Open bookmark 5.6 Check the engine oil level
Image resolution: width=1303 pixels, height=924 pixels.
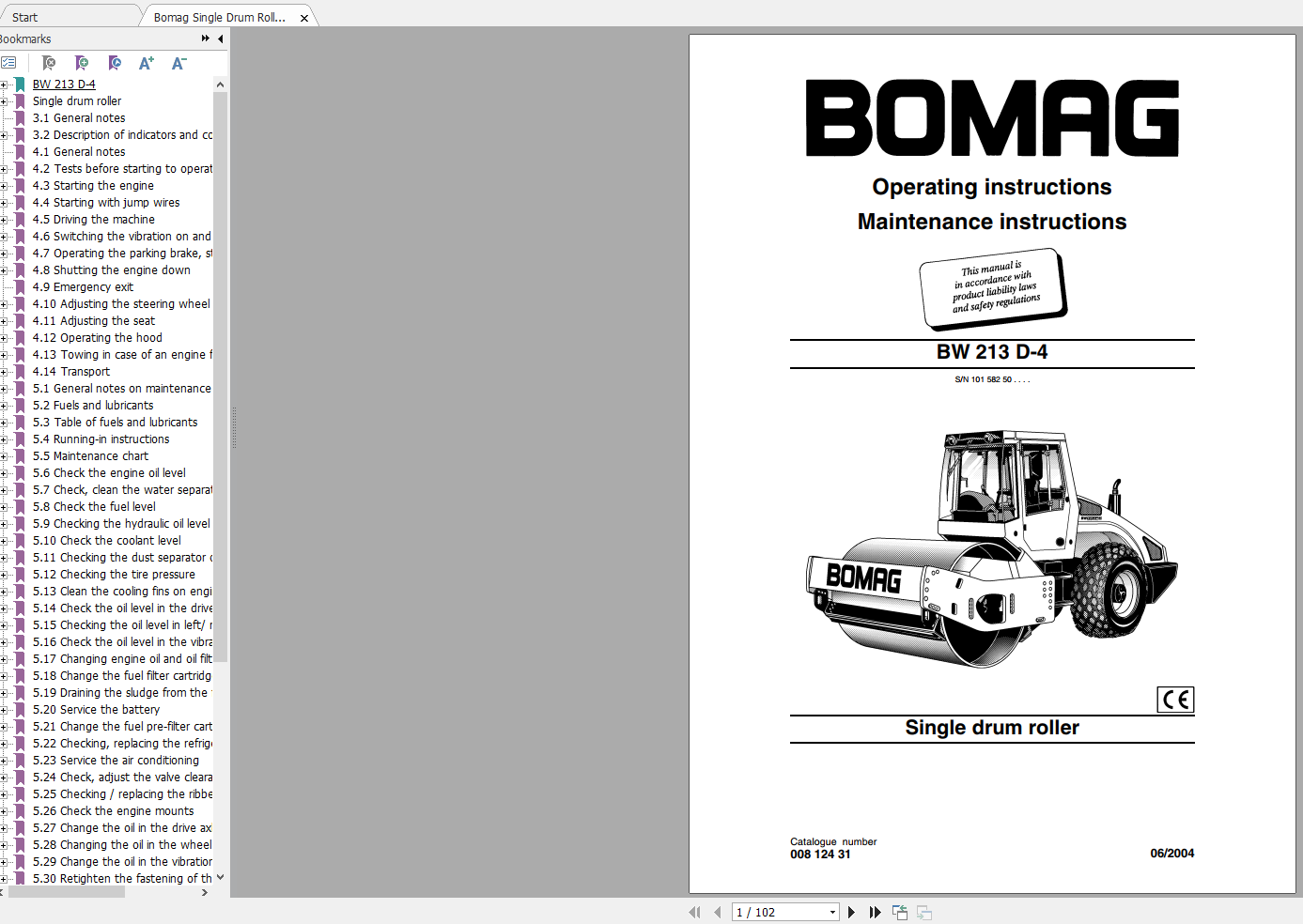[109, 473]
